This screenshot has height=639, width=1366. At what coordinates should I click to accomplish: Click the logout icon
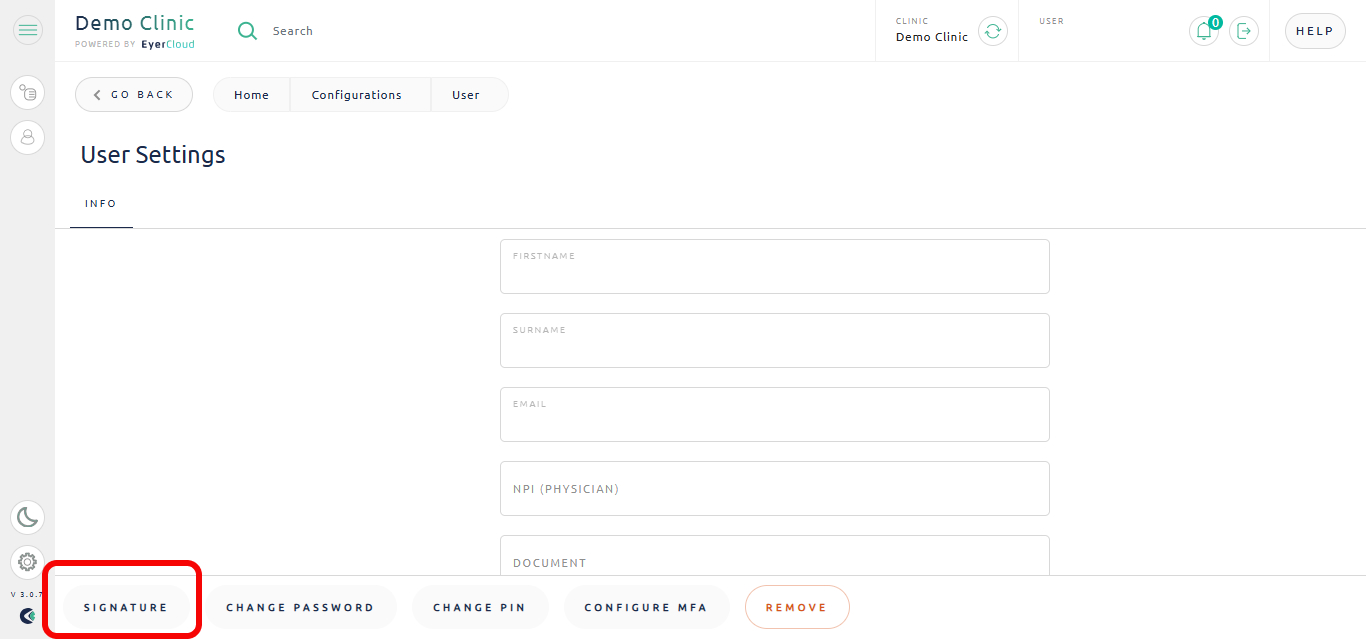[1244, 31]
